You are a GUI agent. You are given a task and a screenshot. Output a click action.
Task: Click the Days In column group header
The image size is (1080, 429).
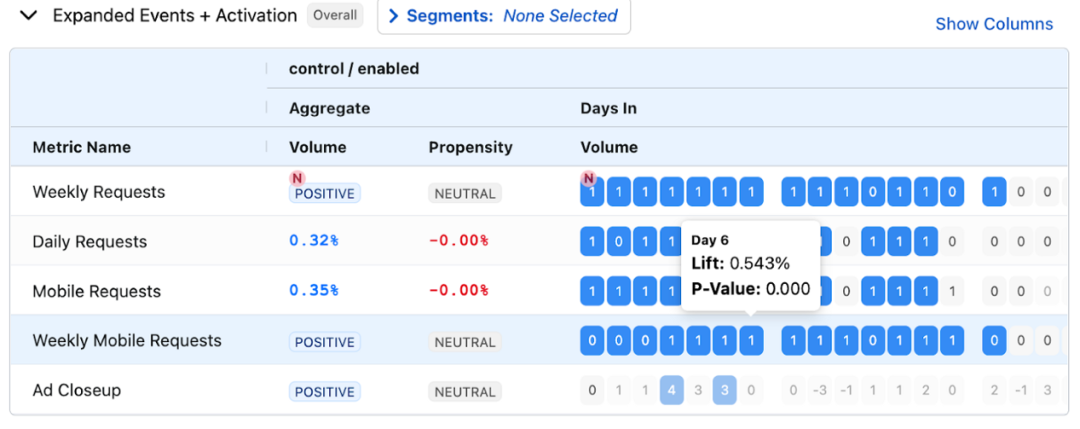pyautogui.click(x=608, y=108)
